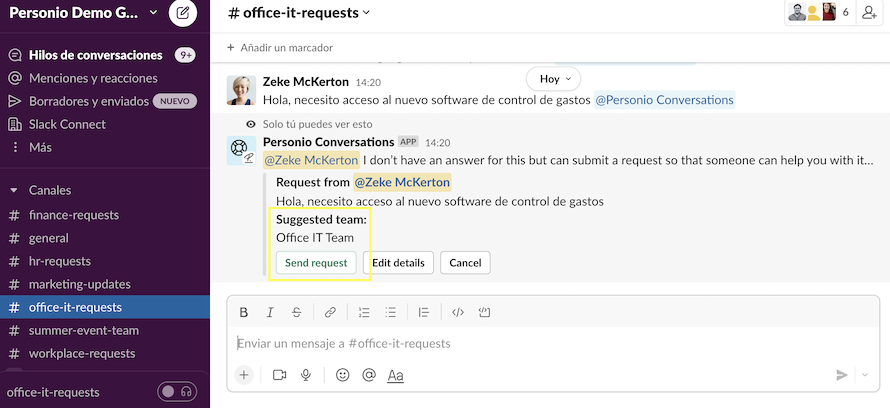Click Añadir un marcador
Screen dimensions: 890x408
click(280, 48)
